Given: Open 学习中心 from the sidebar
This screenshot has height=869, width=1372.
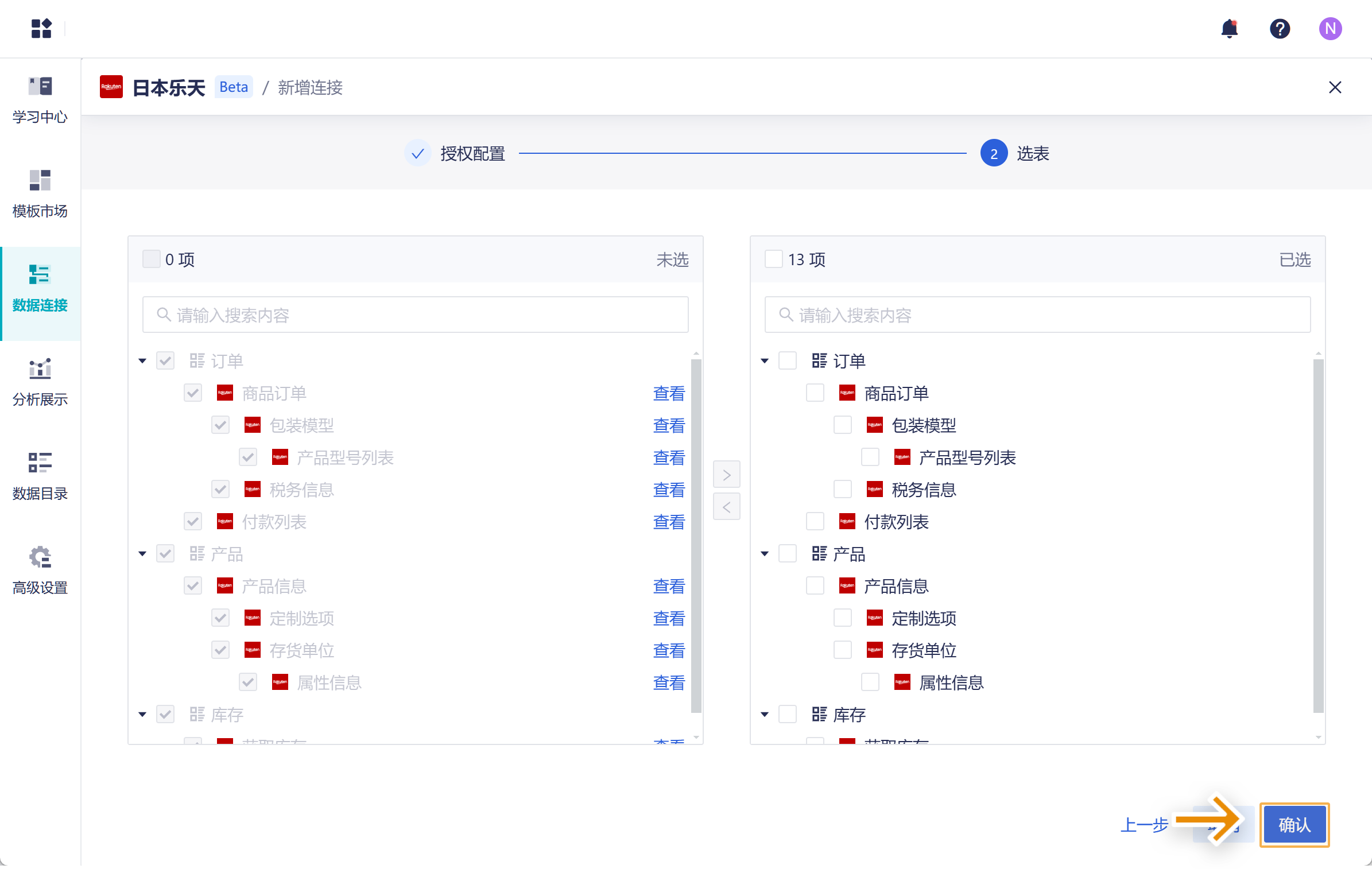Looking at the screenshot, I should (x=40, y=100).
